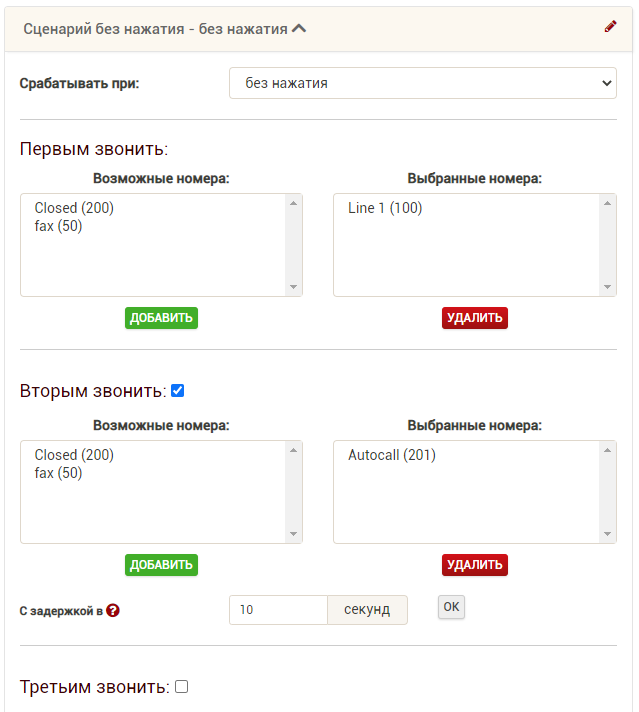Click 'УДАЛИТЬ' button under Вторым звонить
The height and width of the screenshot is (712, 639).
(x=475, y=565)
